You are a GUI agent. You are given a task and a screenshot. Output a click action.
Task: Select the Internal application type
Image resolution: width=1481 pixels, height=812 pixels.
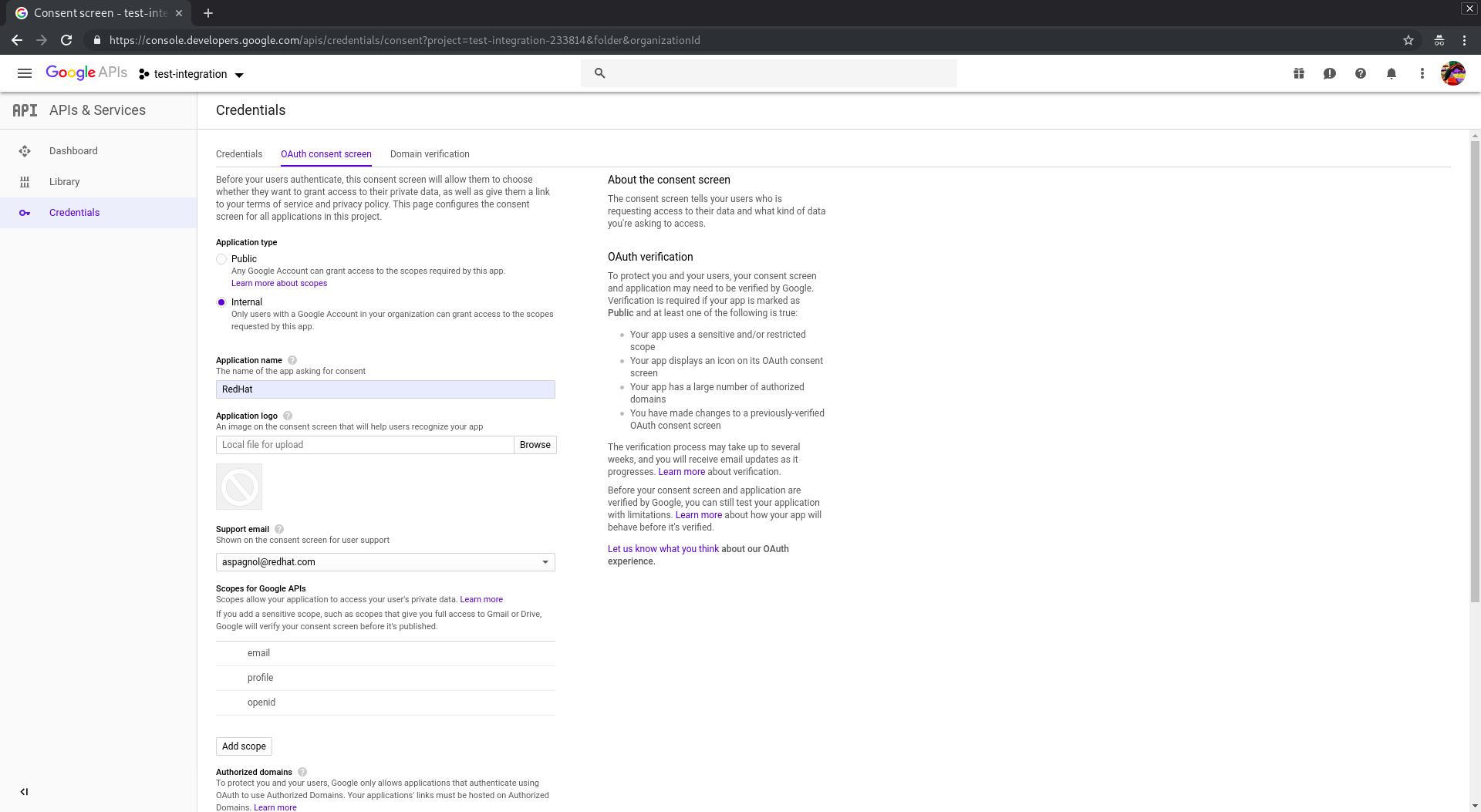[221, 302]
